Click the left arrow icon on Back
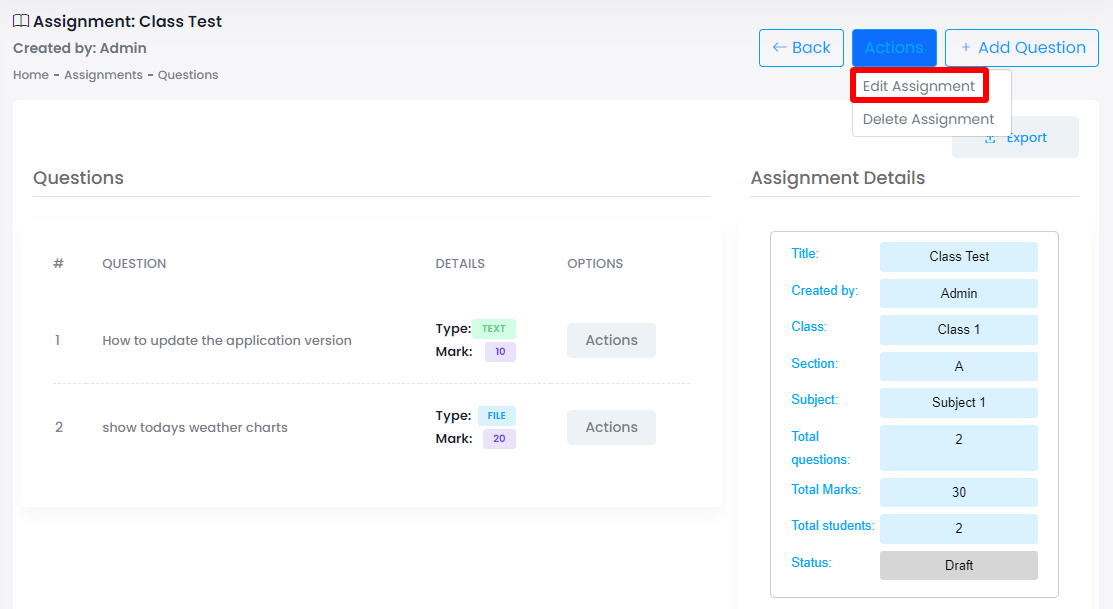Screen dimensions: 1113x609 coord(780,47)
